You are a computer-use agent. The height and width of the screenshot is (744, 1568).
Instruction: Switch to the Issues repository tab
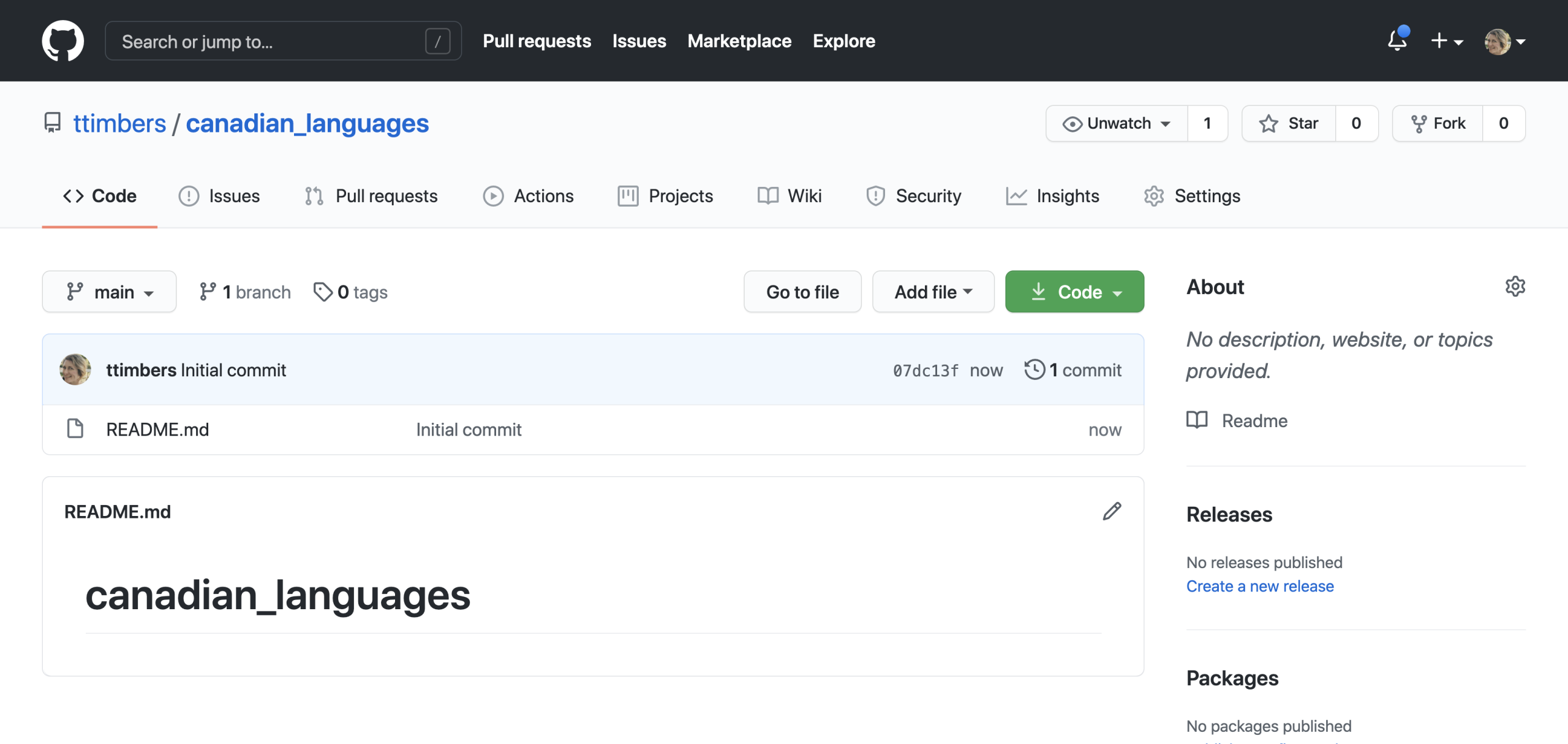coord(219,196)
